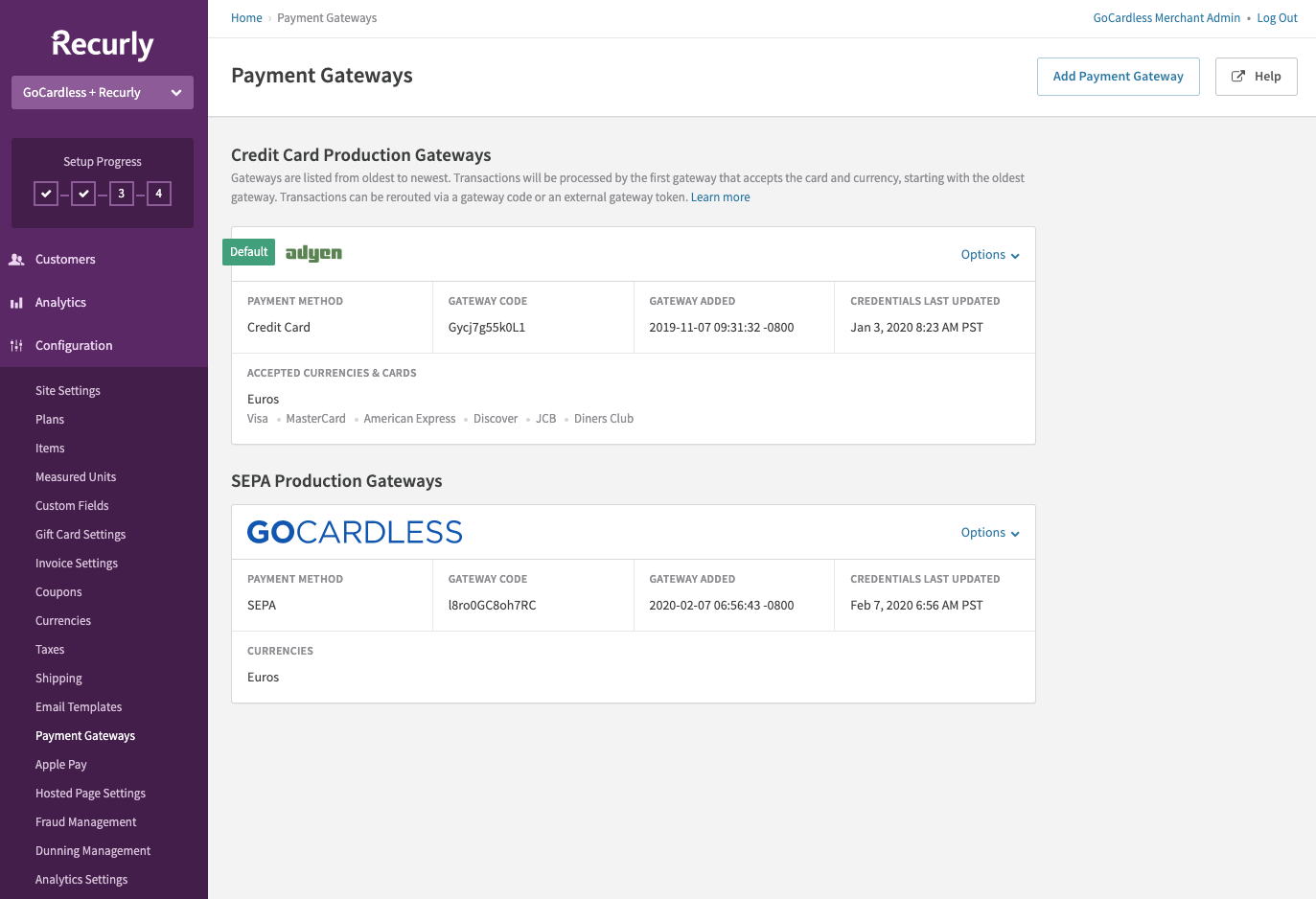Open Currencies in the sidebar
Image resolution: width=1316 pixels, height=899 pixels.
click(x=63, y=621)
